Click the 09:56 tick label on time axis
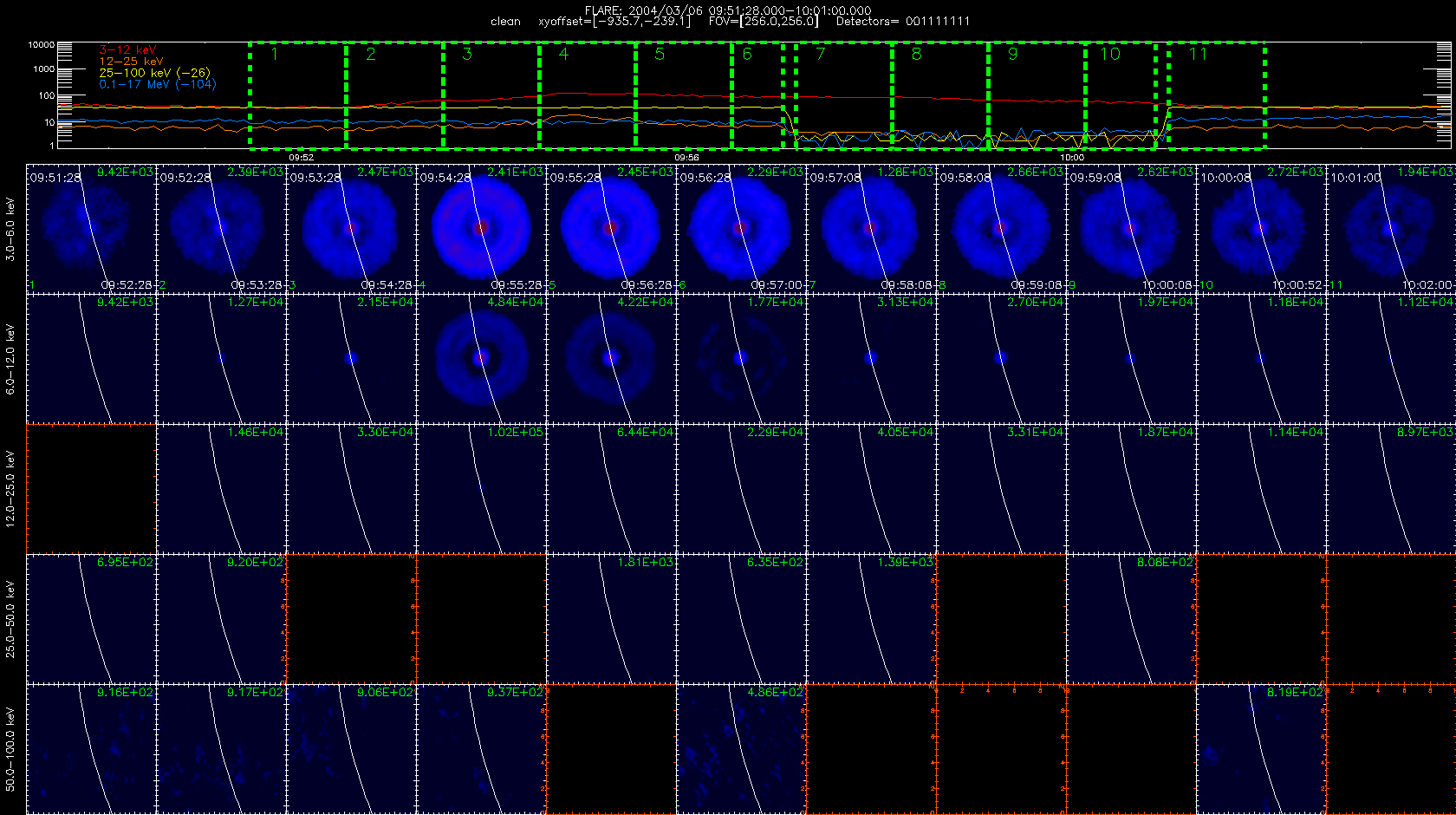 tap(686, 158)
